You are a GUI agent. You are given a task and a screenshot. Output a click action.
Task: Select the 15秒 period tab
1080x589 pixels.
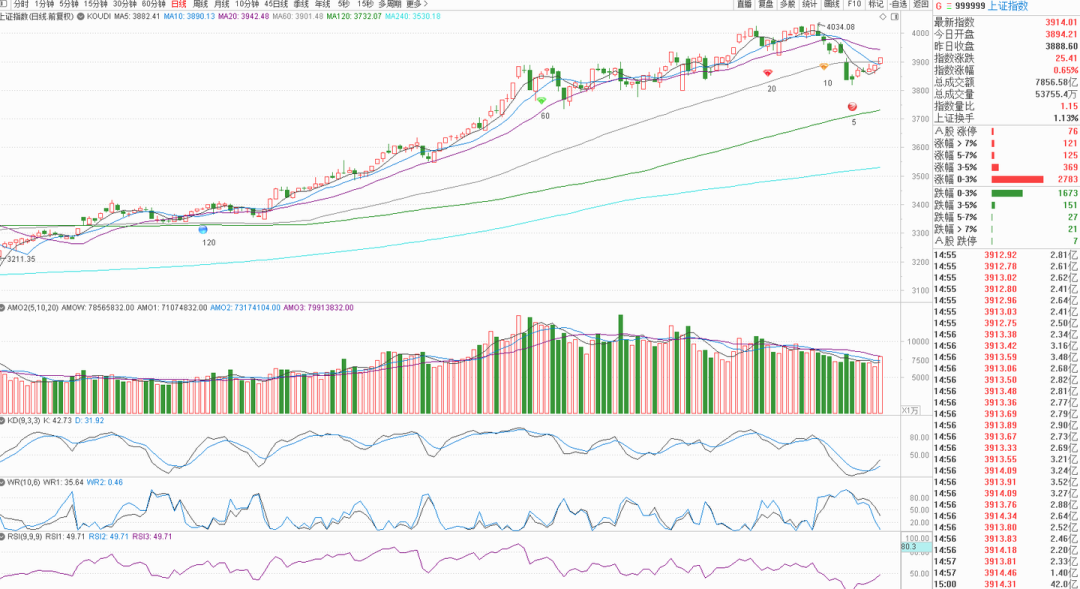pos(365,4)
